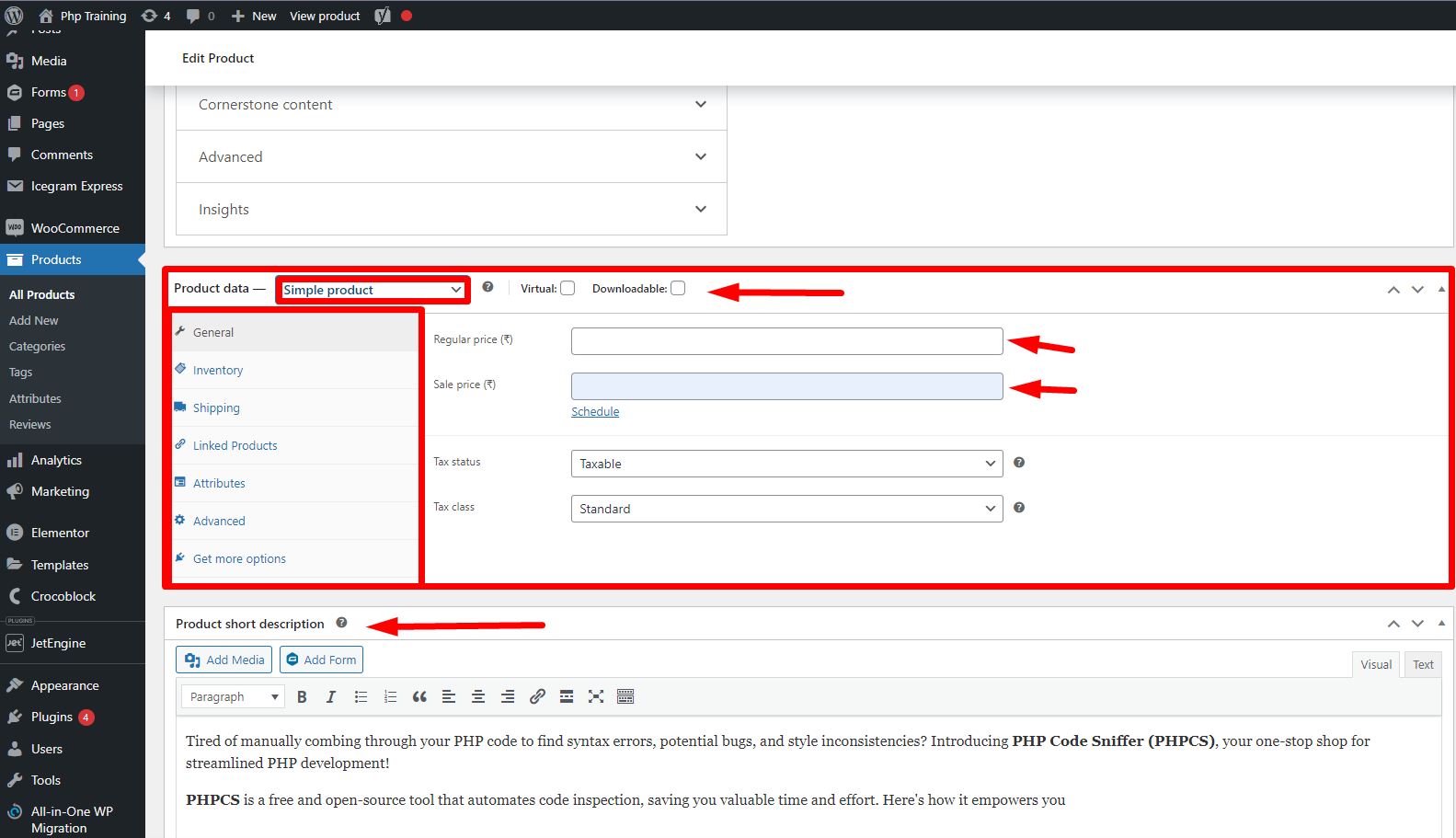Click the Bold formatting icon
This screenshot has width=1456, height=838.
pyautogui.click(x=302, y=697)
